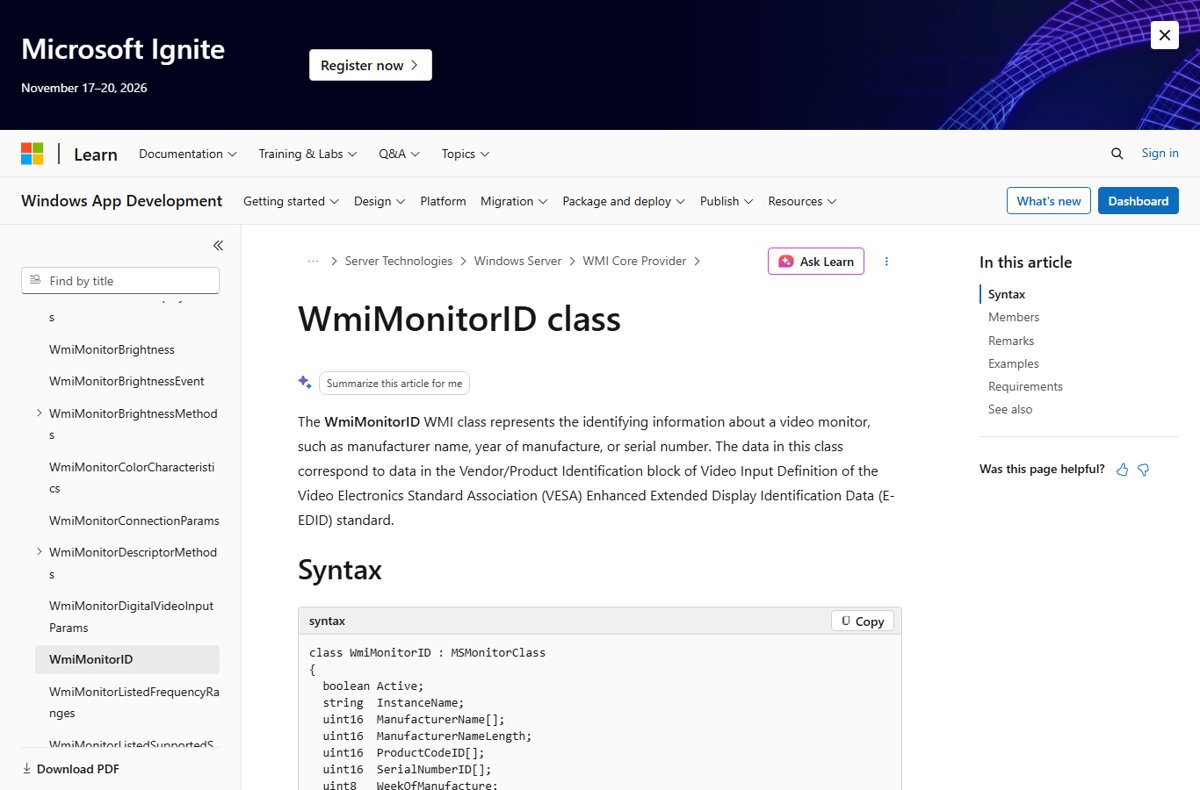
Task: Go to WMI Core Provider breadcrumb
Action: pos(635,261)
